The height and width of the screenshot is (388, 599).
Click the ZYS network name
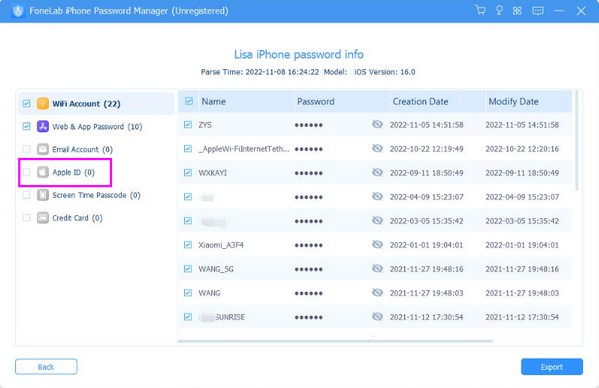pos(205,125)
